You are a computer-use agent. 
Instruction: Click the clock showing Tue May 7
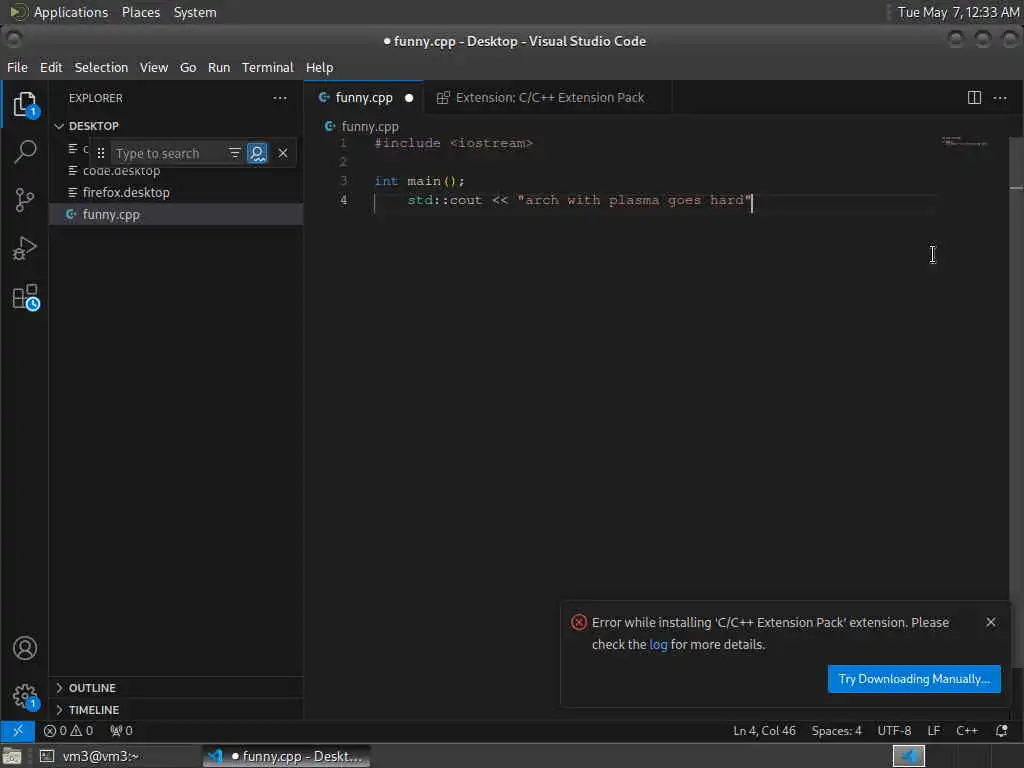point(958,12)
